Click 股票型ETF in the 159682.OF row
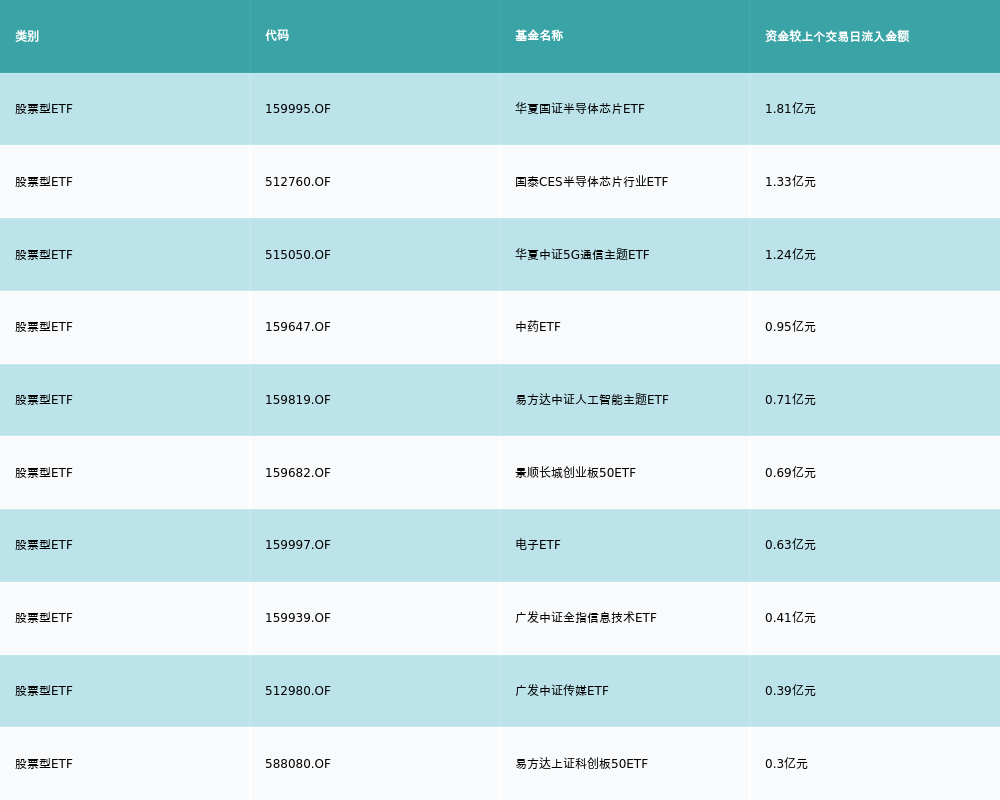 pyautogui.click(x=44, y=473)
